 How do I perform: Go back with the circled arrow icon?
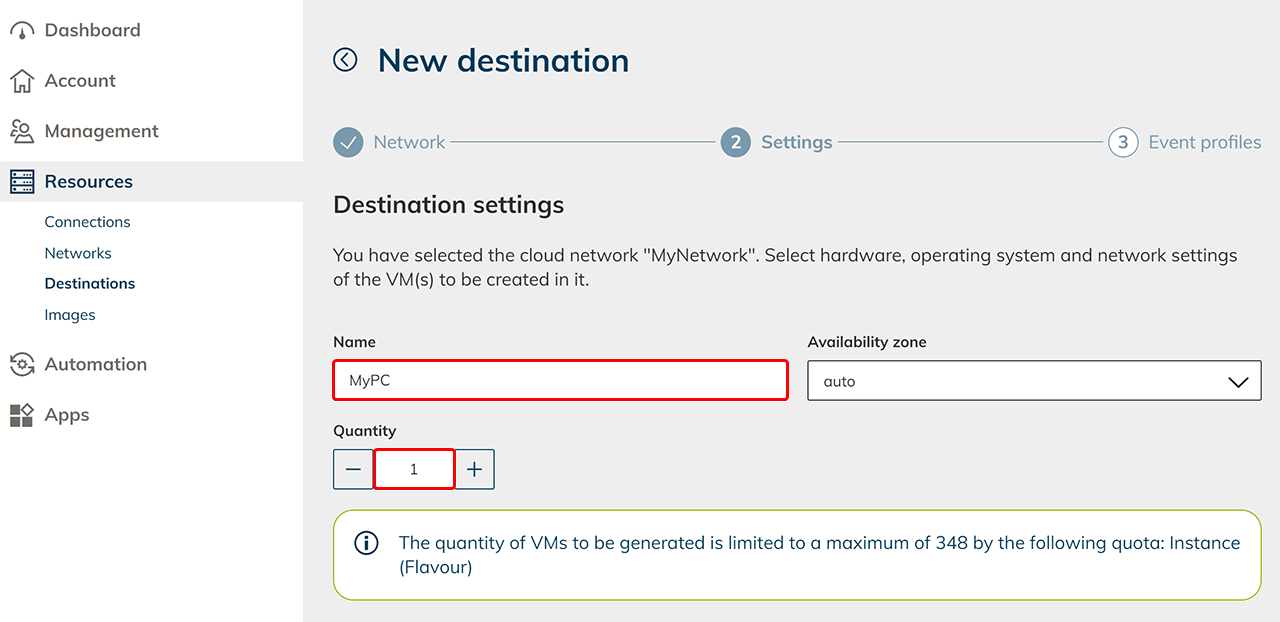point(345,60)
